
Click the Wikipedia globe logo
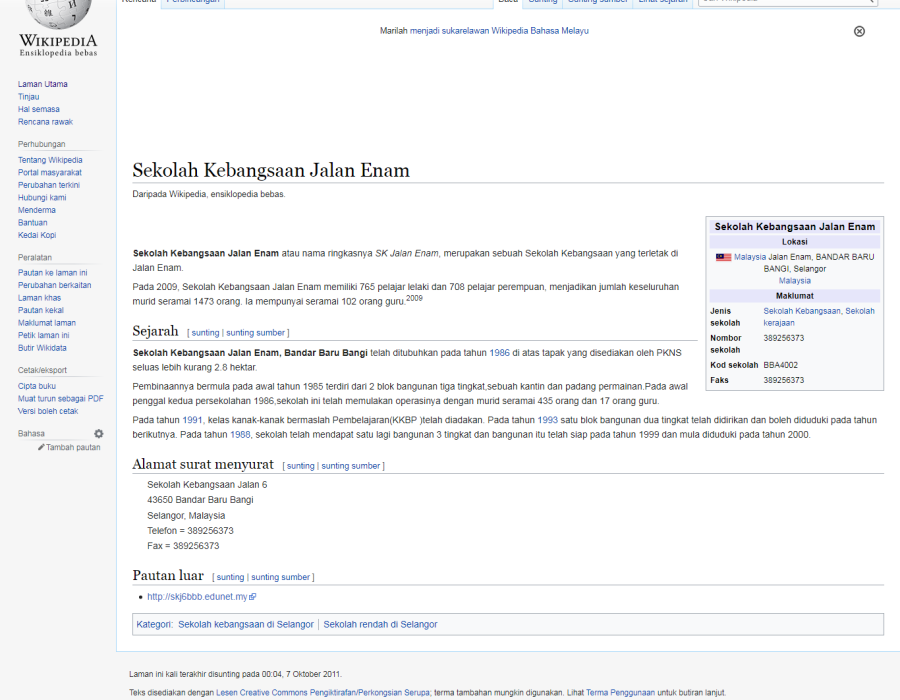[x=59, y=13]
